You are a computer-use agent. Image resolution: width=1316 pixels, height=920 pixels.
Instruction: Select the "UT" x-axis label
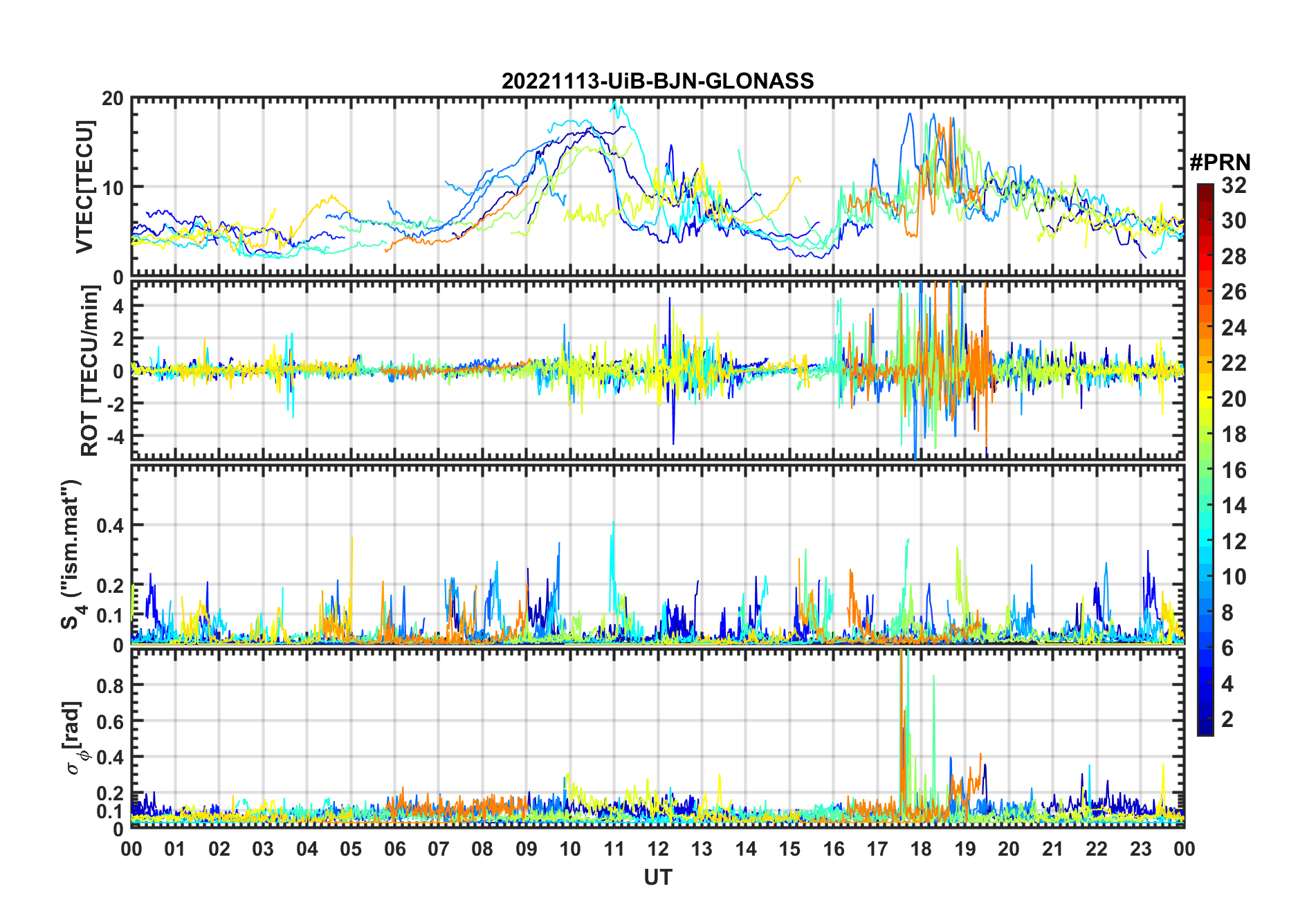(x=657, y=877)
